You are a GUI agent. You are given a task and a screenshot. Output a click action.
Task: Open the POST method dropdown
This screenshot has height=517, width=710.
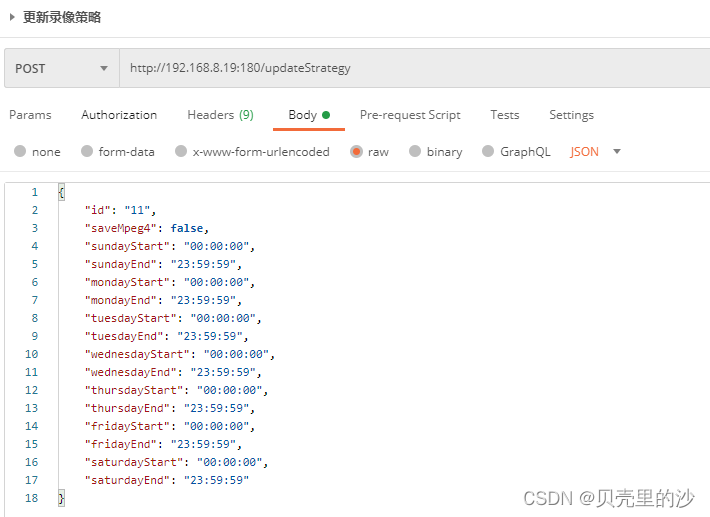pos(62,68)
